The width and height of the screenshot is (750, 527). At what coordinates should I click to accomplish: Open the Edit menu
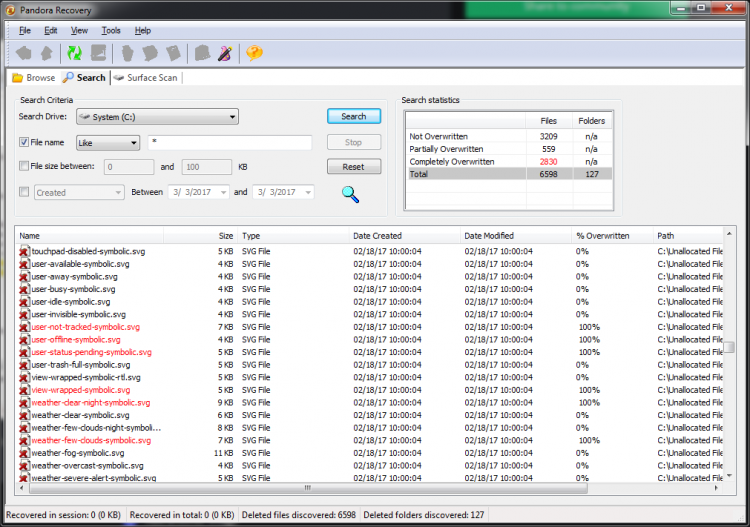[51, 30]
